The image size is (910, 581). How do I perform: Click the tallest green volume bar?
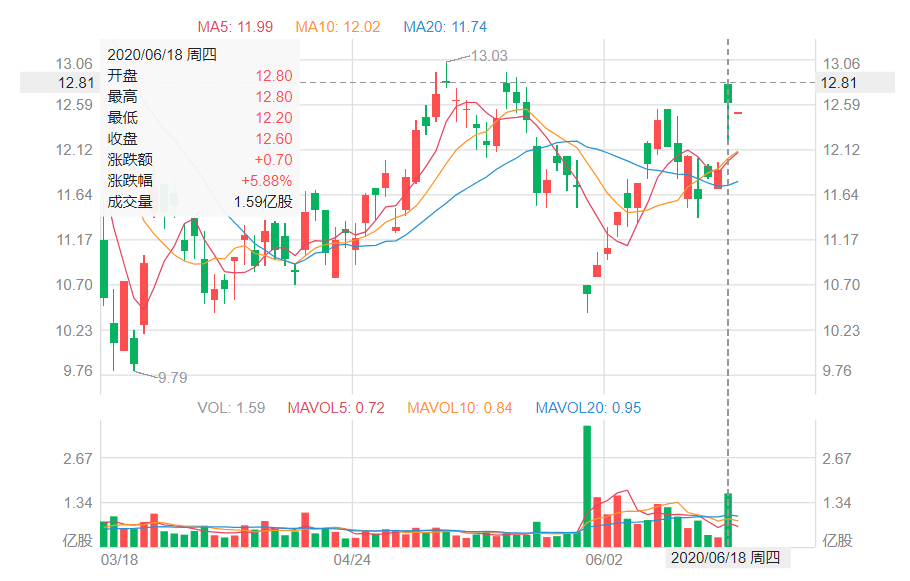(587, 486)
